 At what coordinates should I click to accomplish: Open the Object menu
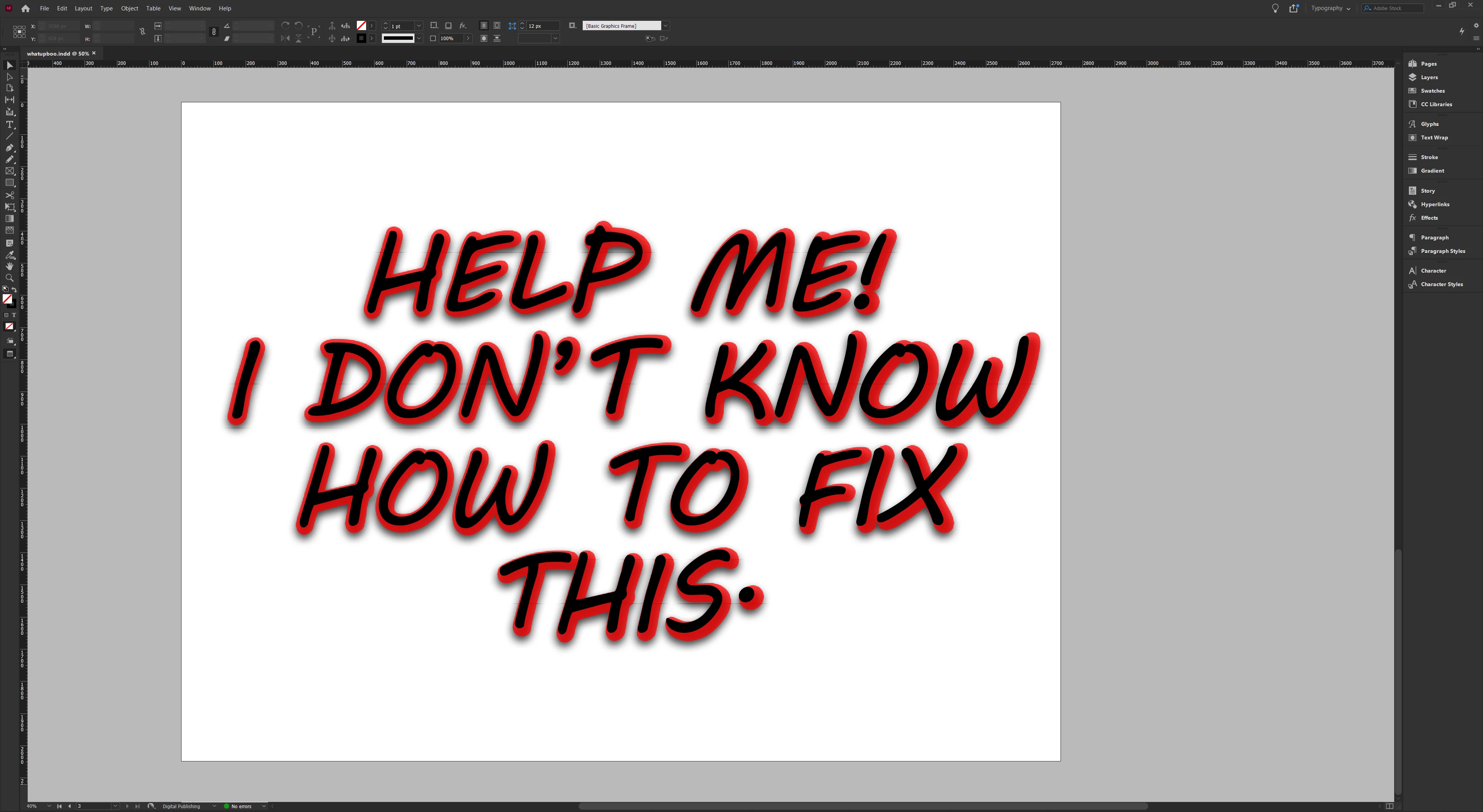[129, 8]
